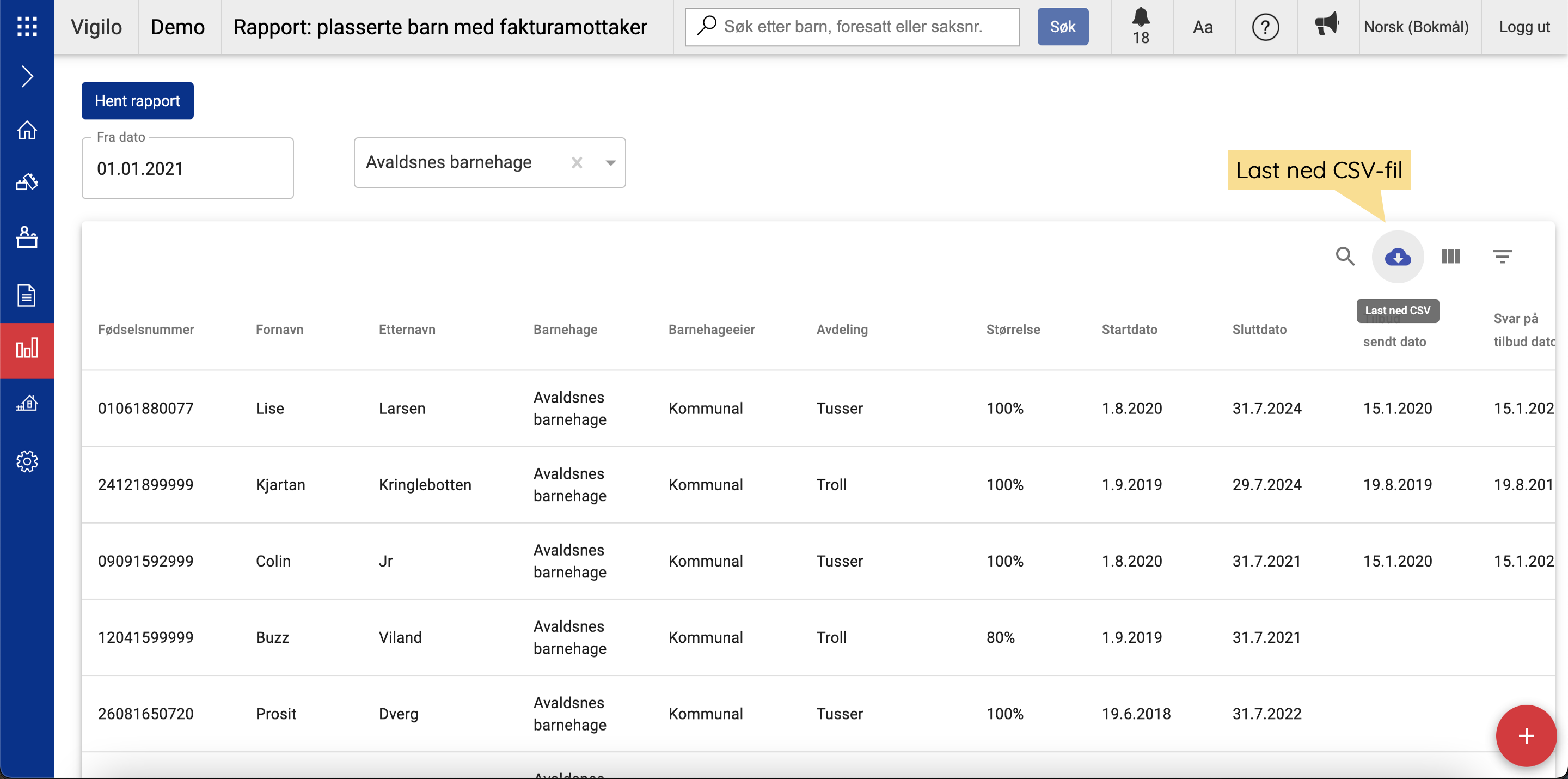This screenshot has height=779, width=1568.
Task: Open the Aa text size option
Action: click(1202, 27)
